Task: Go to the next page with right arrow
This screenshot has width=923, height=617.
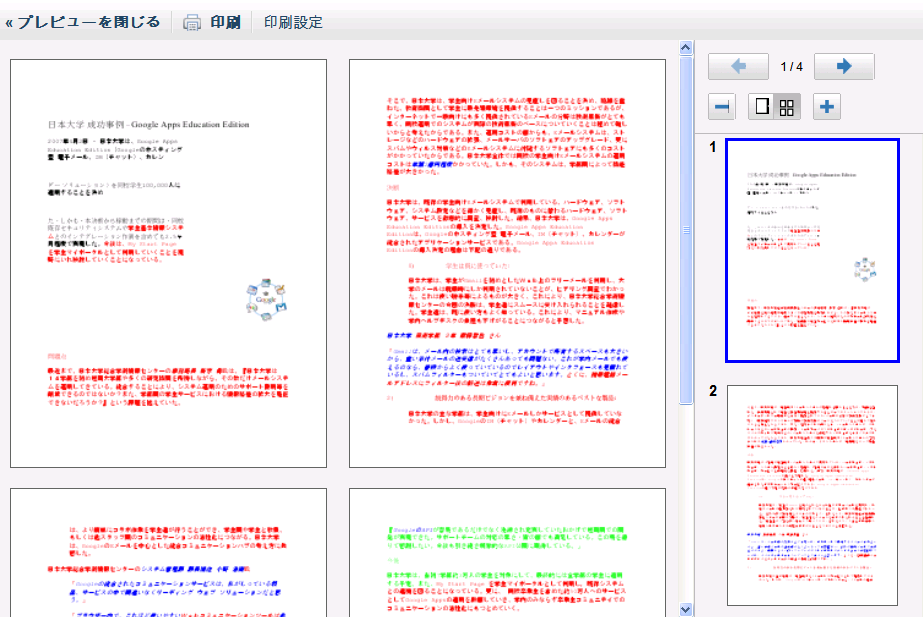Action: [x=844, y=66]
